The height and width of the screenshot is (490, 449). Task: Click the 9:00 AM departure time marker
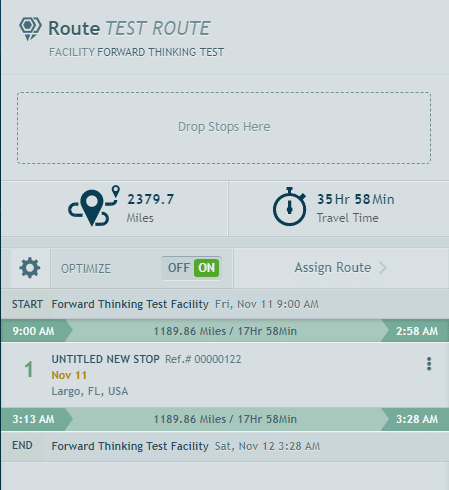coord(33,331)
